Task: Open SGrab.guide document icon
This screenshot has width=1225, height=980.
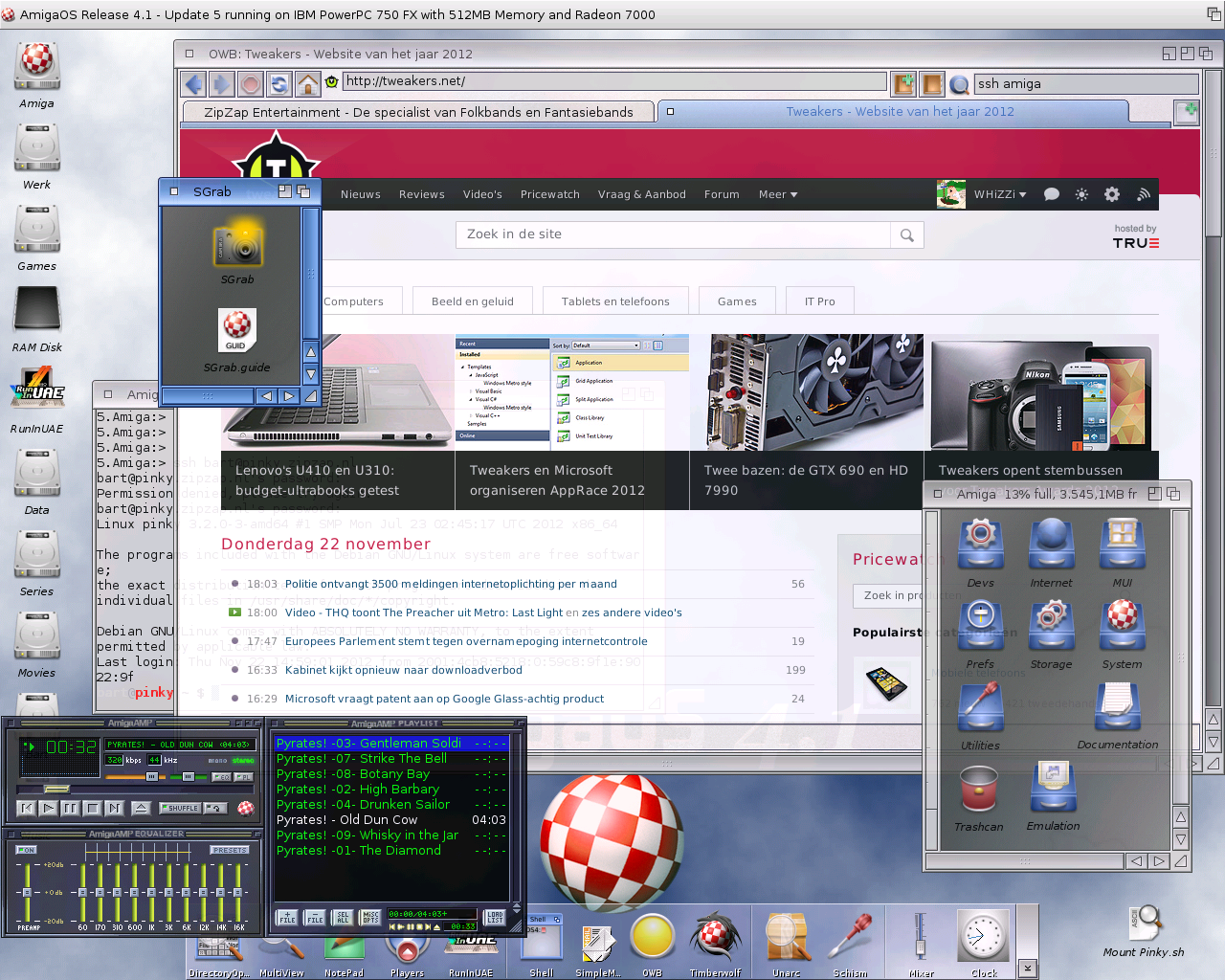Action: coord(237,331)
